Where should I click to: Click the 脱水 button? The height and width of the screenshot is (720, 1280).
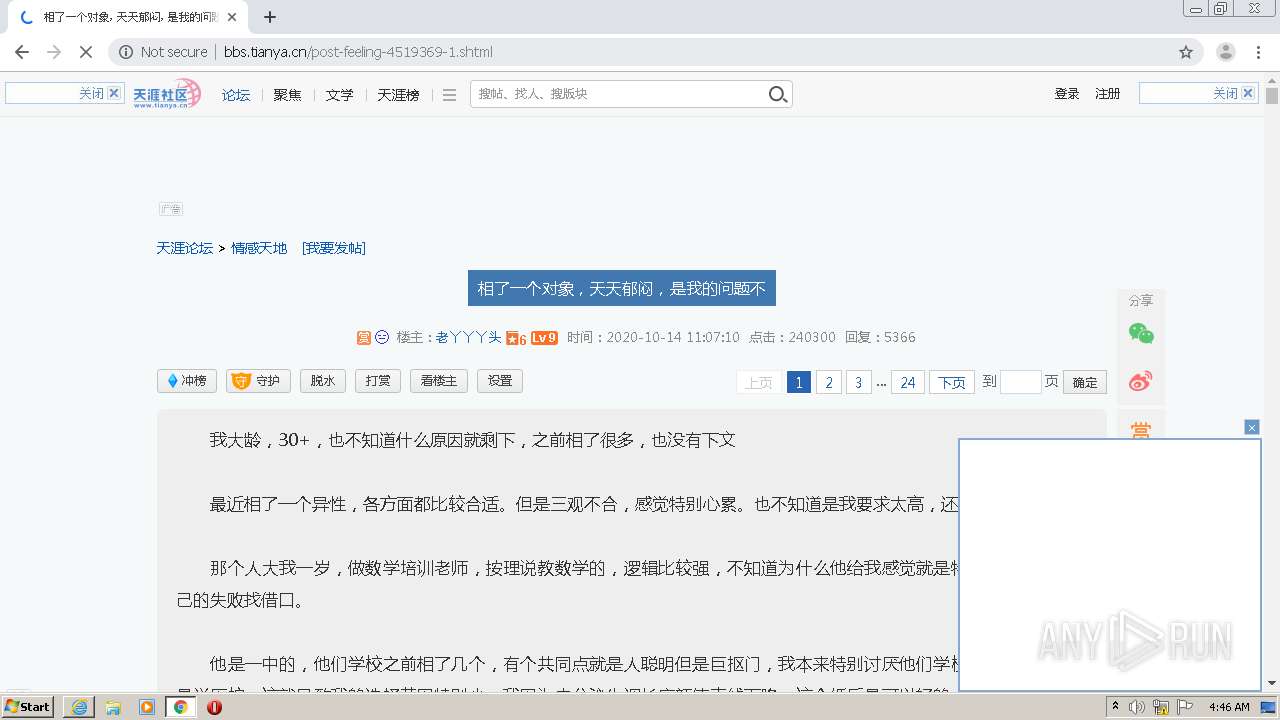[323, 381]
